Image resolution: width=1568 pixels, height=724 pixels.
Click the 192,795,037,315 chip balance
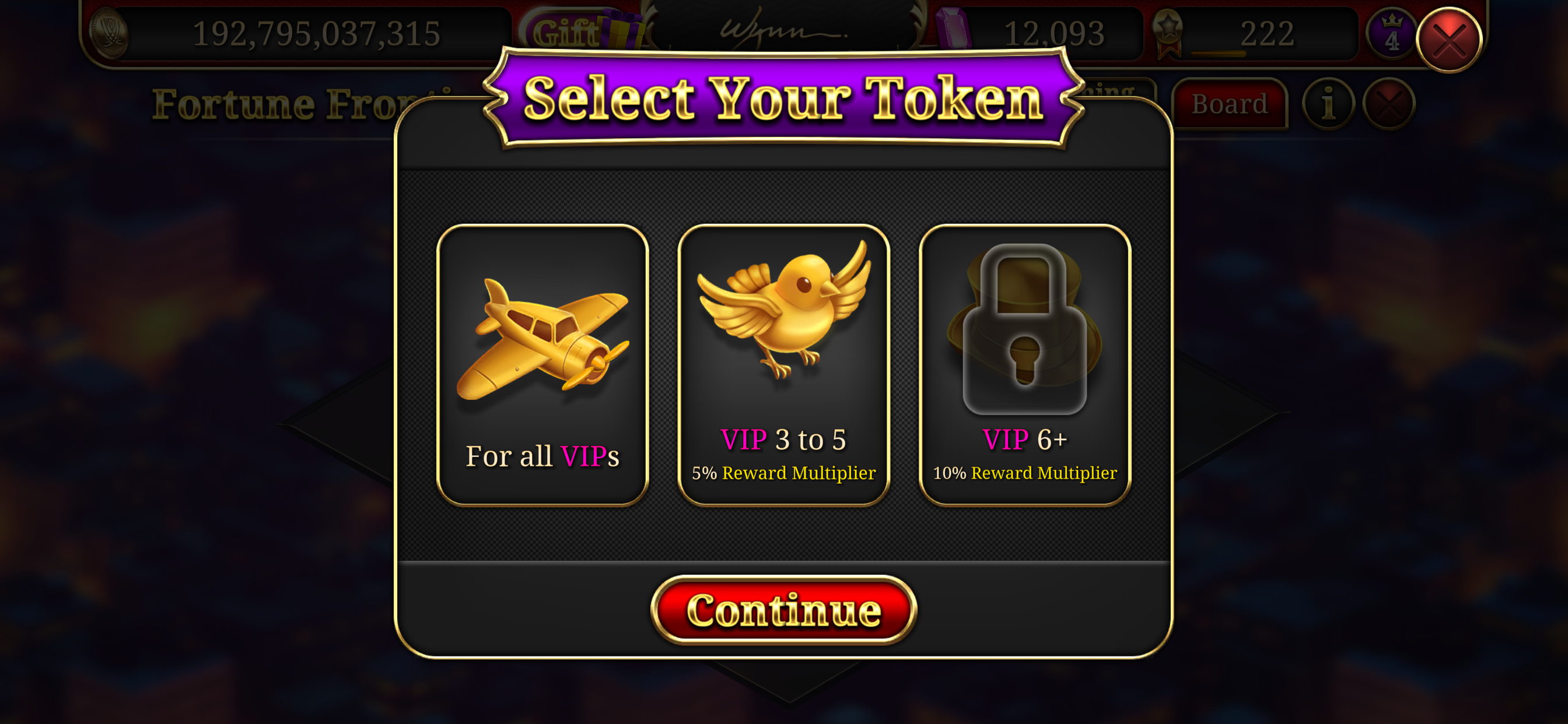(317, 33)
